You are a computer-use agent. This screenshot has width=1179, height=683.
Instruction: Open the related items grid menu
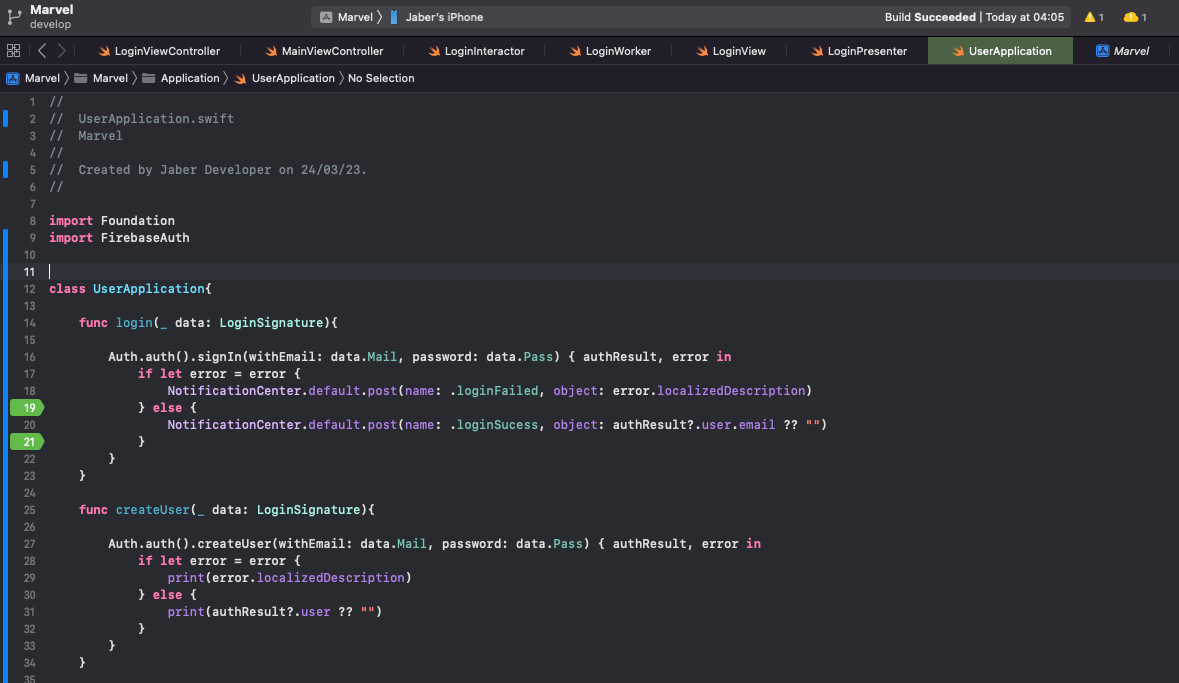[13, 51]
